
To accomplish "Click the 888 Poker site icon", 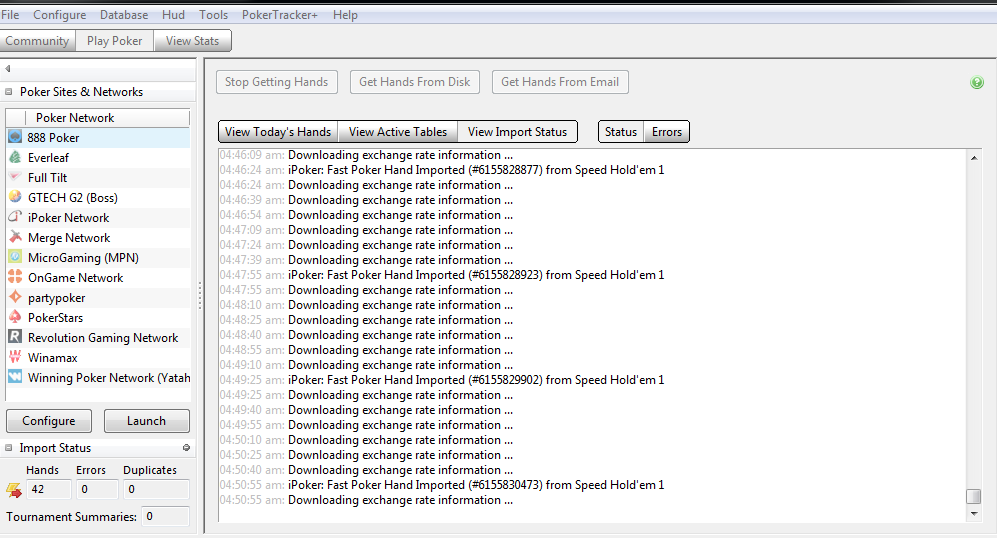I will [15, 137].
